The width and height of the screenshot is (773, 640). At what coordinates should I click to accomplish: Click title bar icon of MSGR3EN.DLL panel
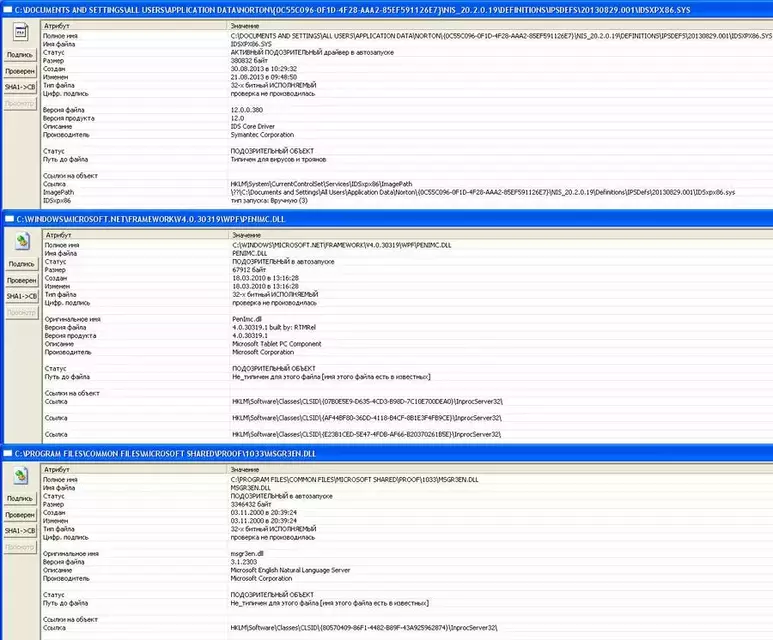(7, 453)
